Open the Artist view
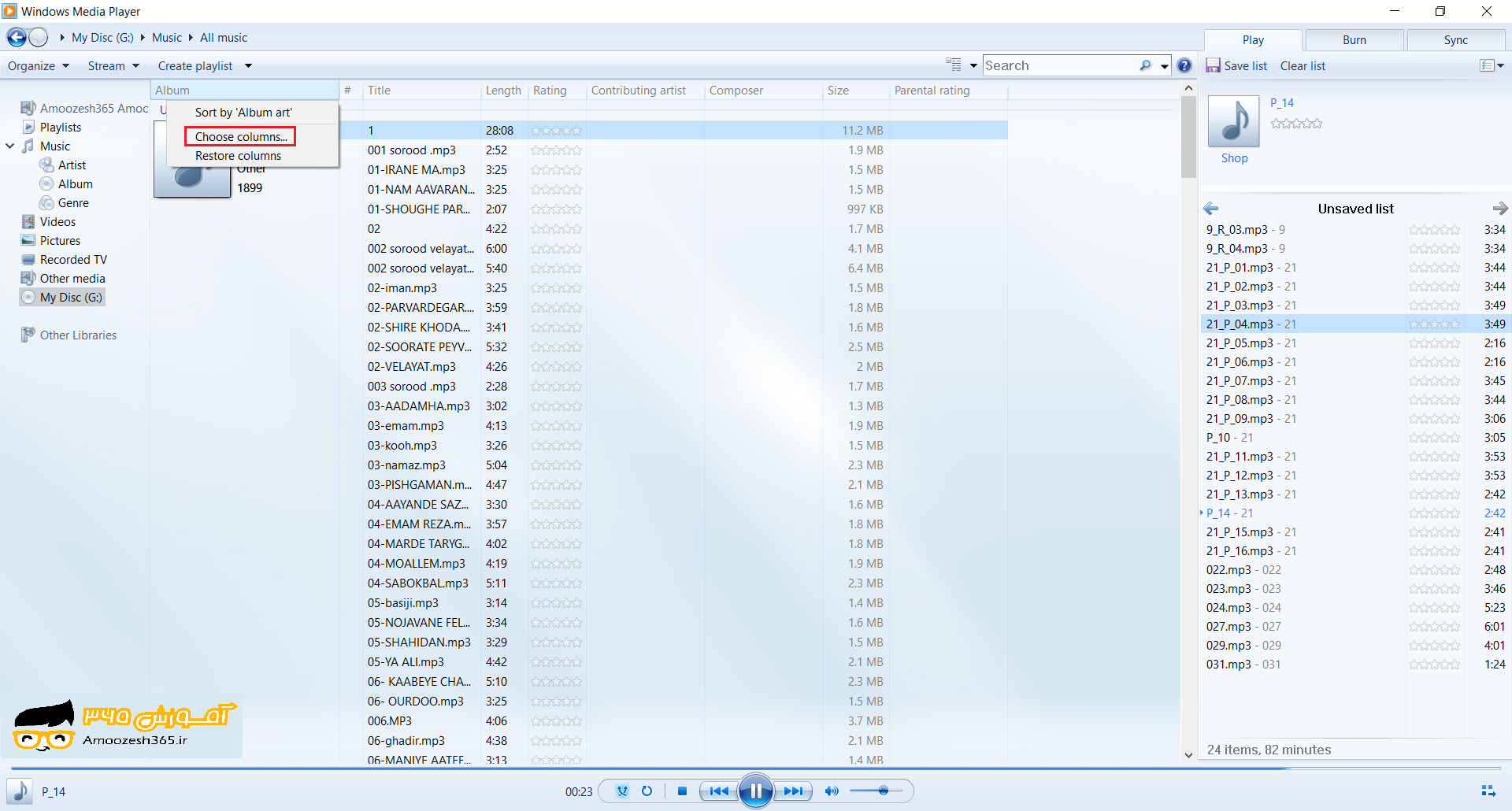 [72, 165]
